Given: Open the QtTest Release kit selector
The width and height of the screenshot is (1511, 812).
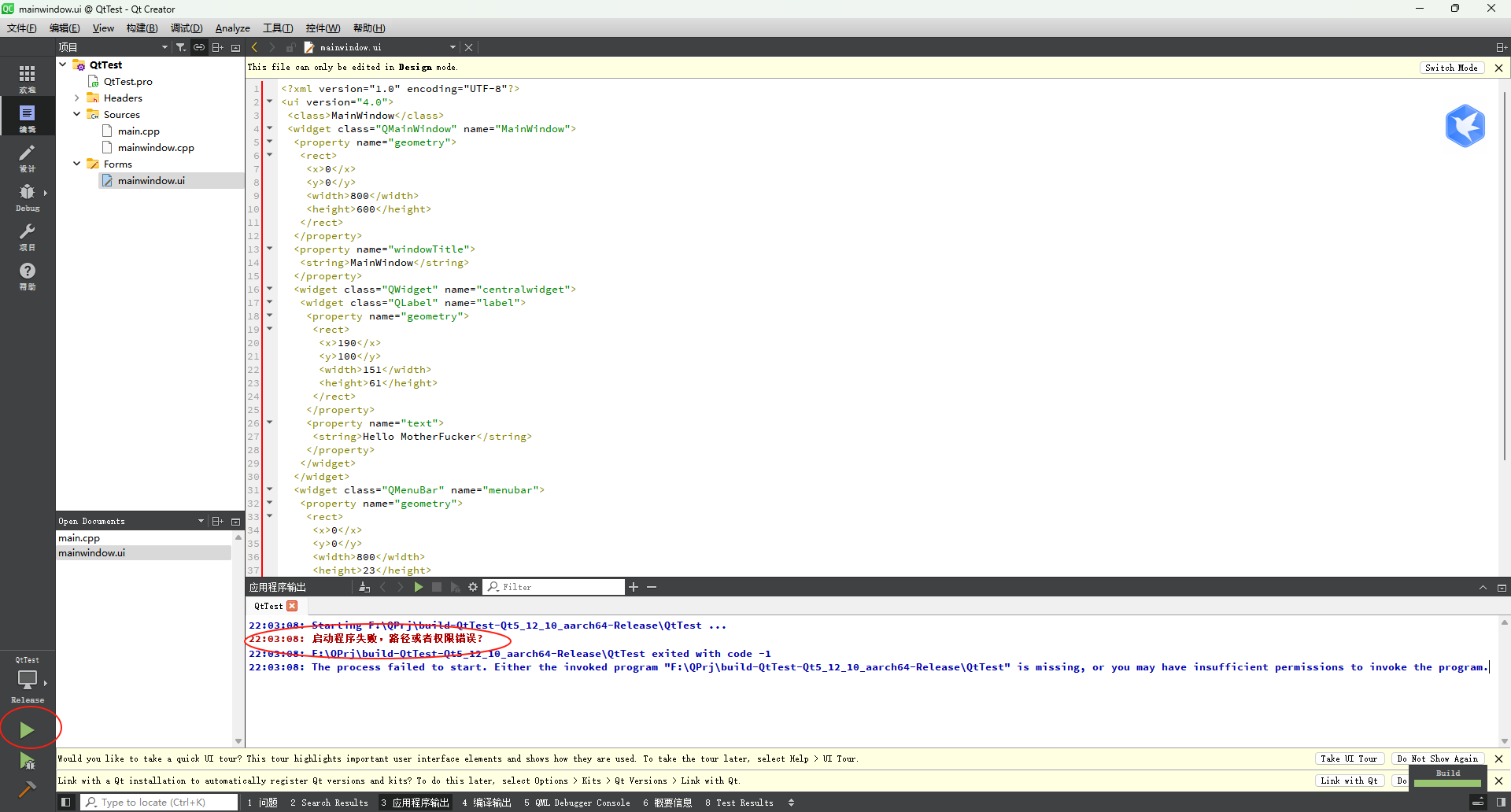Looking at the screenshot, I should click(x=28, y=681).
